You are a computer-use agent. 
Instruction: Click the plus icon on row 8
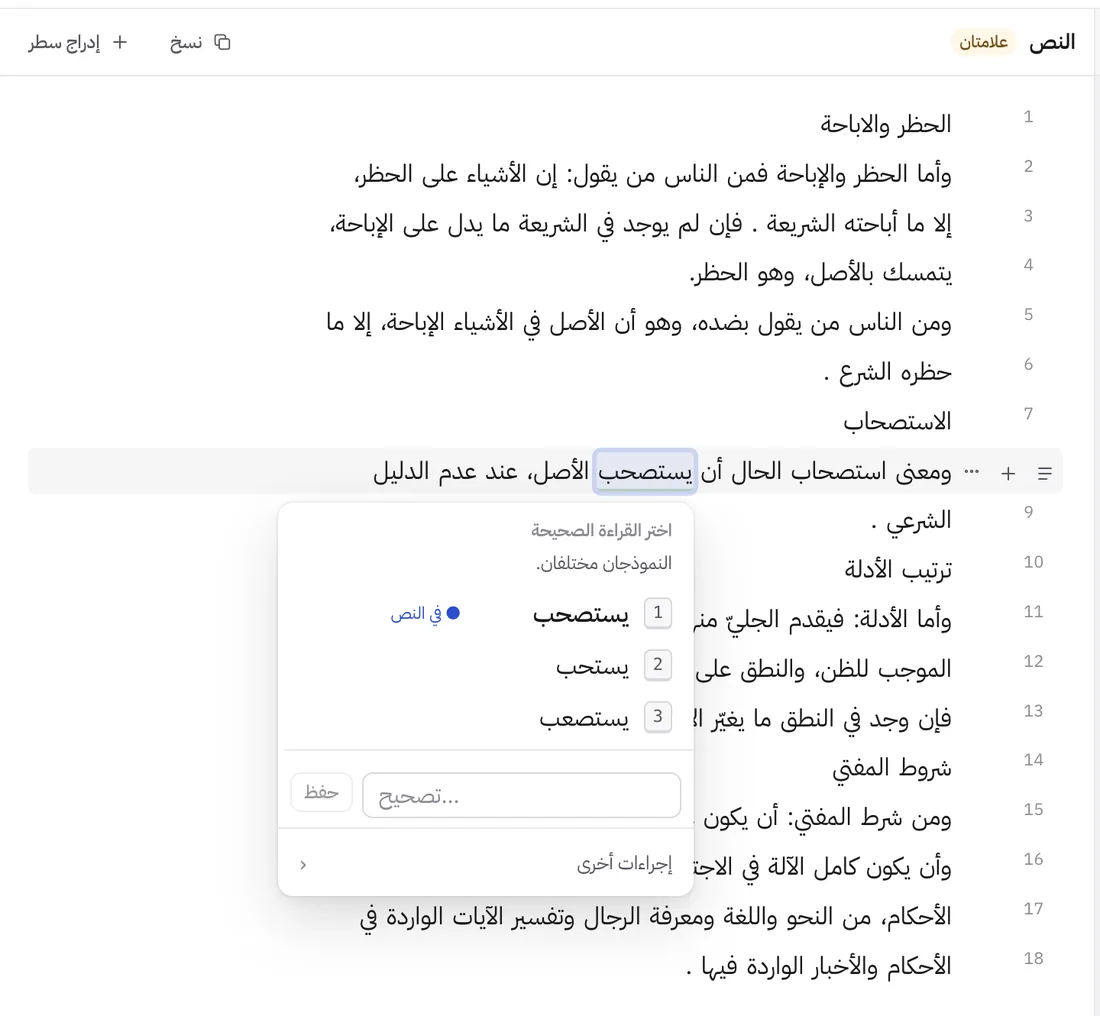click(x=1008, y=474)
